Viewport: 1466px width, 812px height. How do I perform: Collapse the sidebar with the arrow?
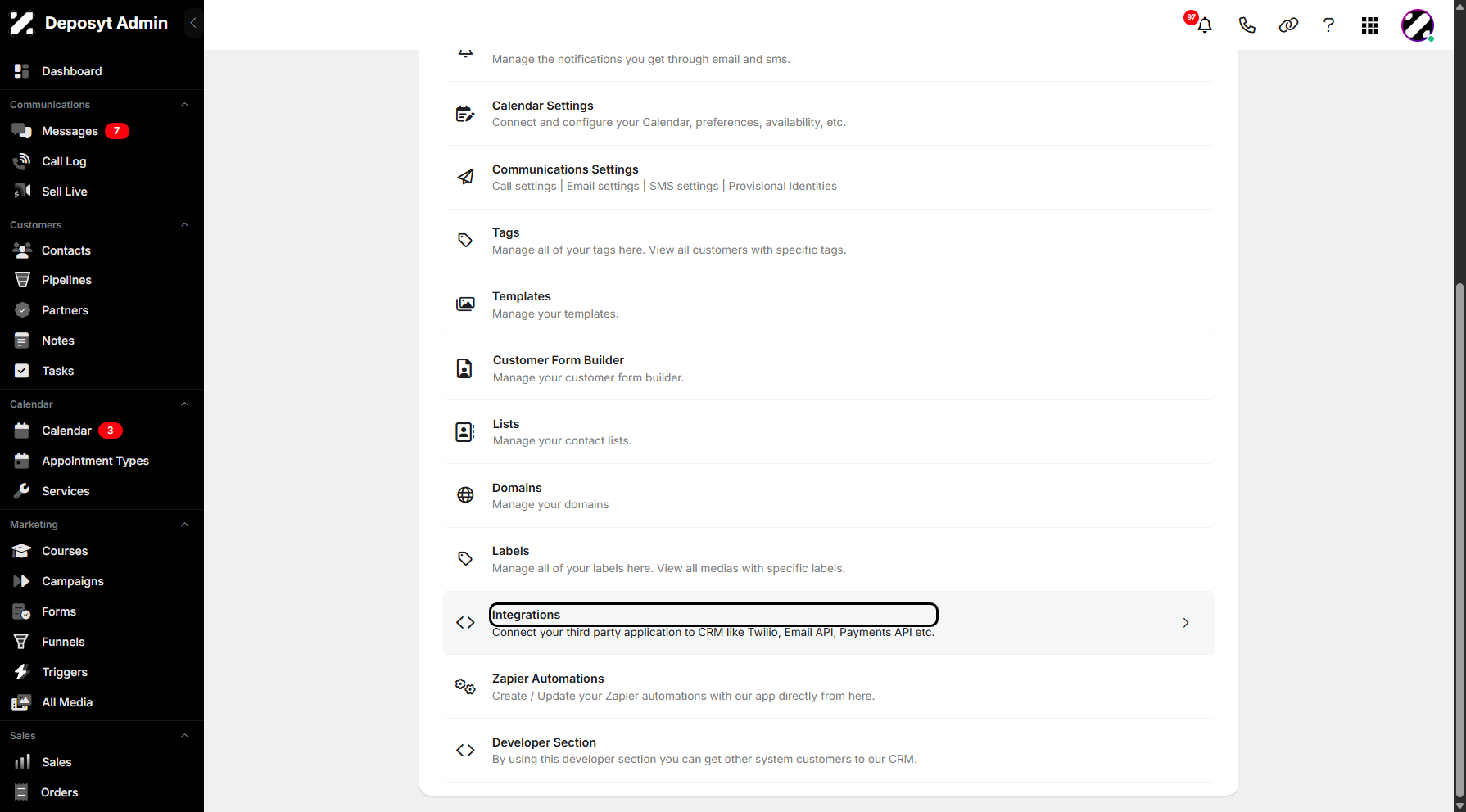pyautogui.click(x=193, y=23)
